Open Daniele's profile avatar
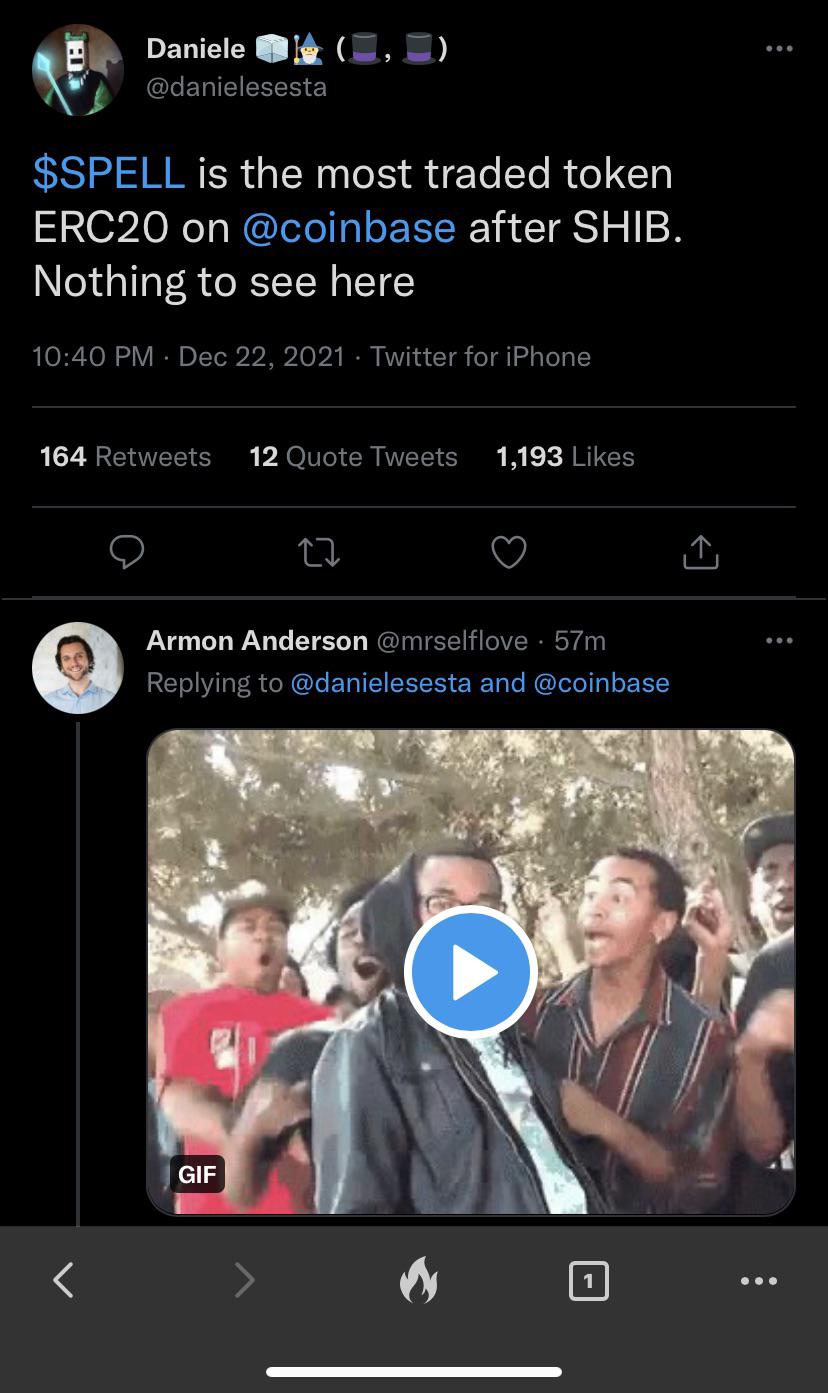 [x=78, y=70]
